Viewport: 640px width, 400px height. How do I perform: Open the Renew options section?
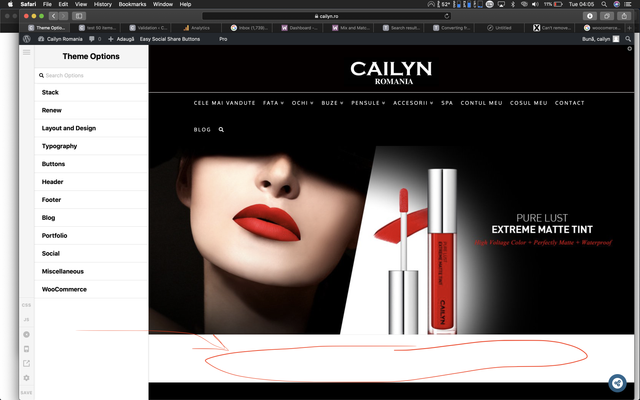(91, 110)
